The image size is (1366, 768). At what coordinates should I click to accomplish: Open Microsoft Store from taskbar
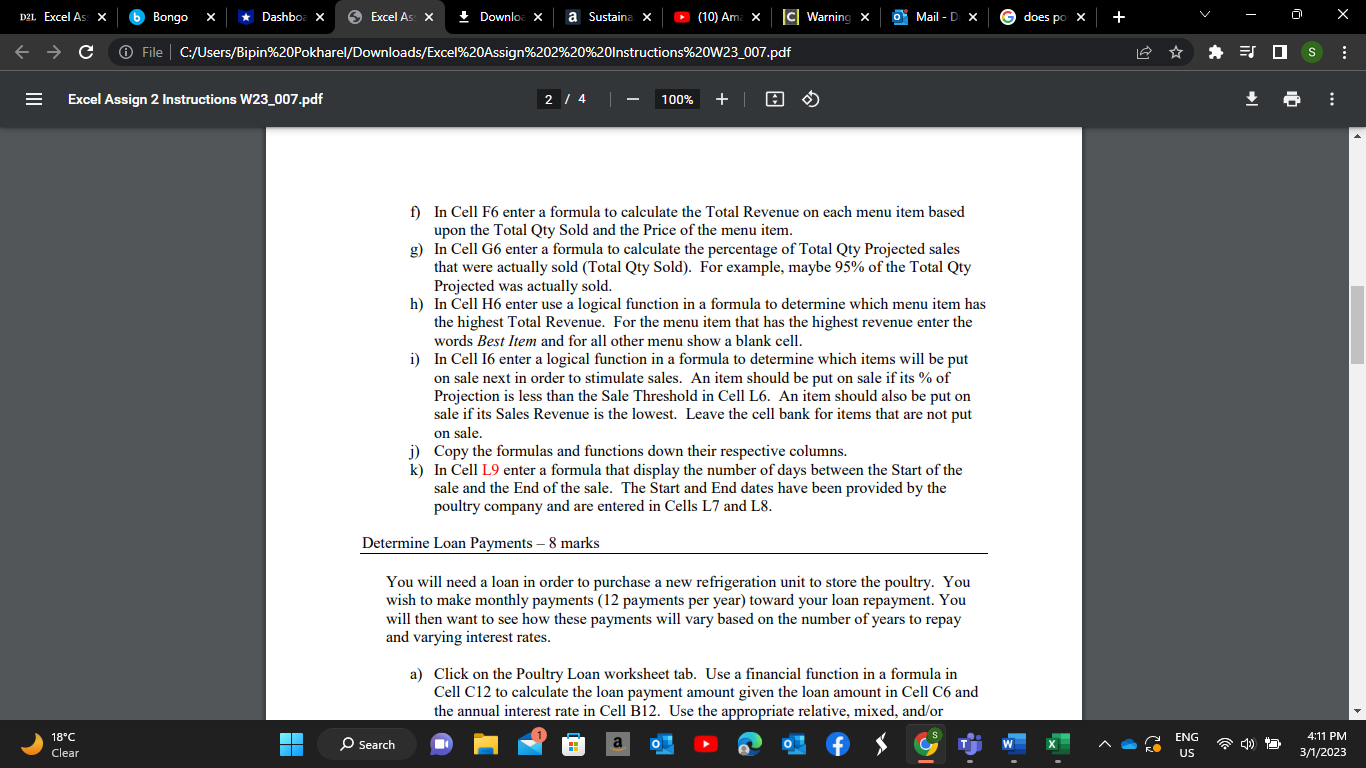(573, 744)
